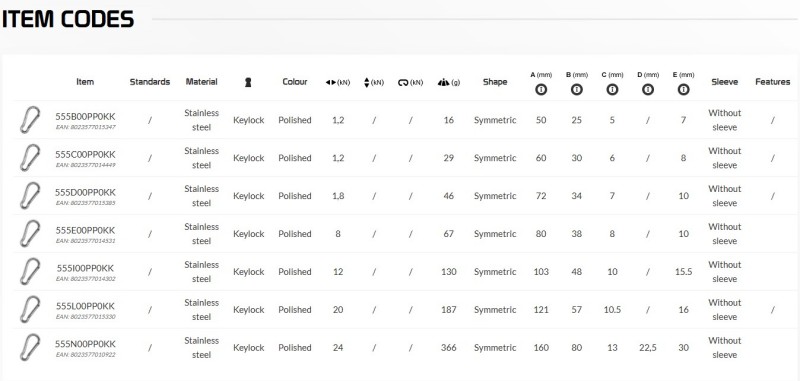Click the info icon under E (mm)
Viewport: 800px width, 381px height.
pos(684,90)
